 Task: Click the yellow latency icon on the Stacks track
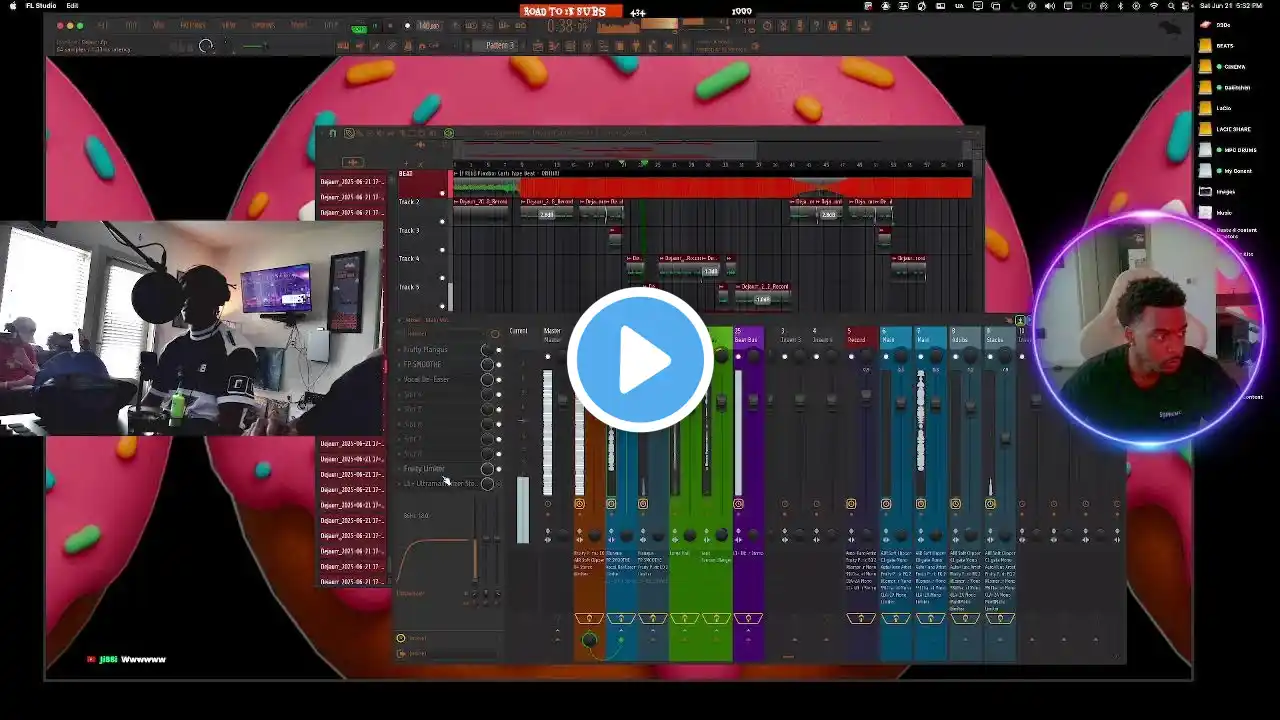[990, 504]
